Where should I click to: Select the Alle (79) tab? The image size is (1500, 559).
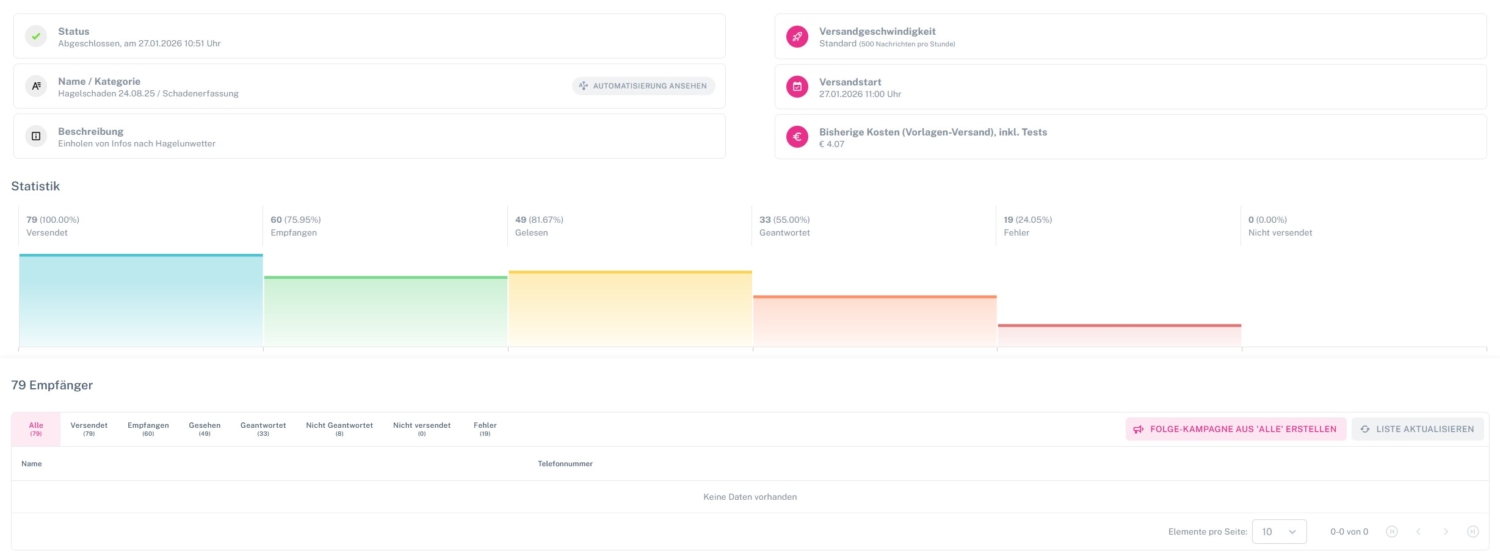click(36, 429)
